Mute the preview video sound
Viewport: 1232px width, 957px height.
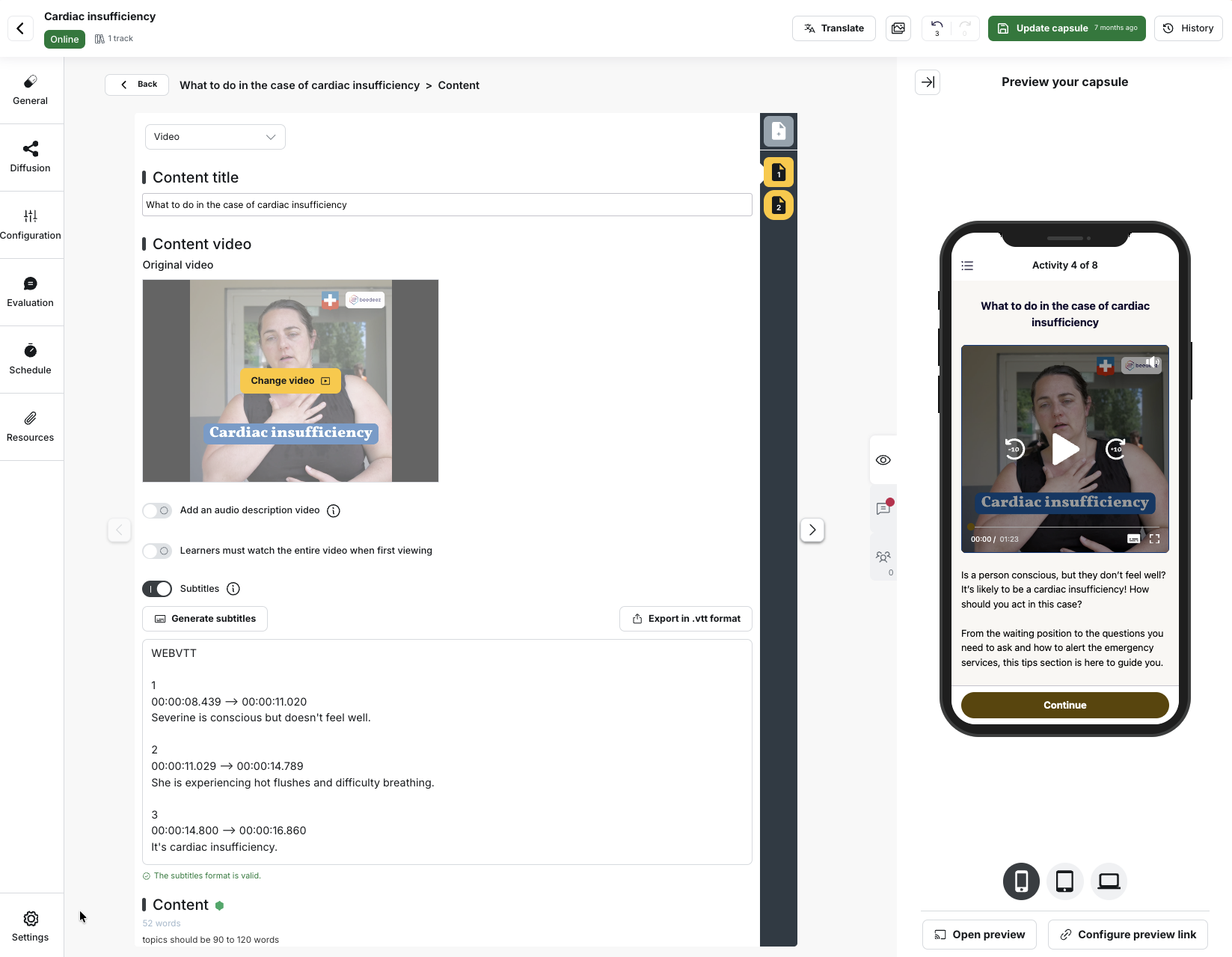pyautogui.click(x=1152, y=363)
